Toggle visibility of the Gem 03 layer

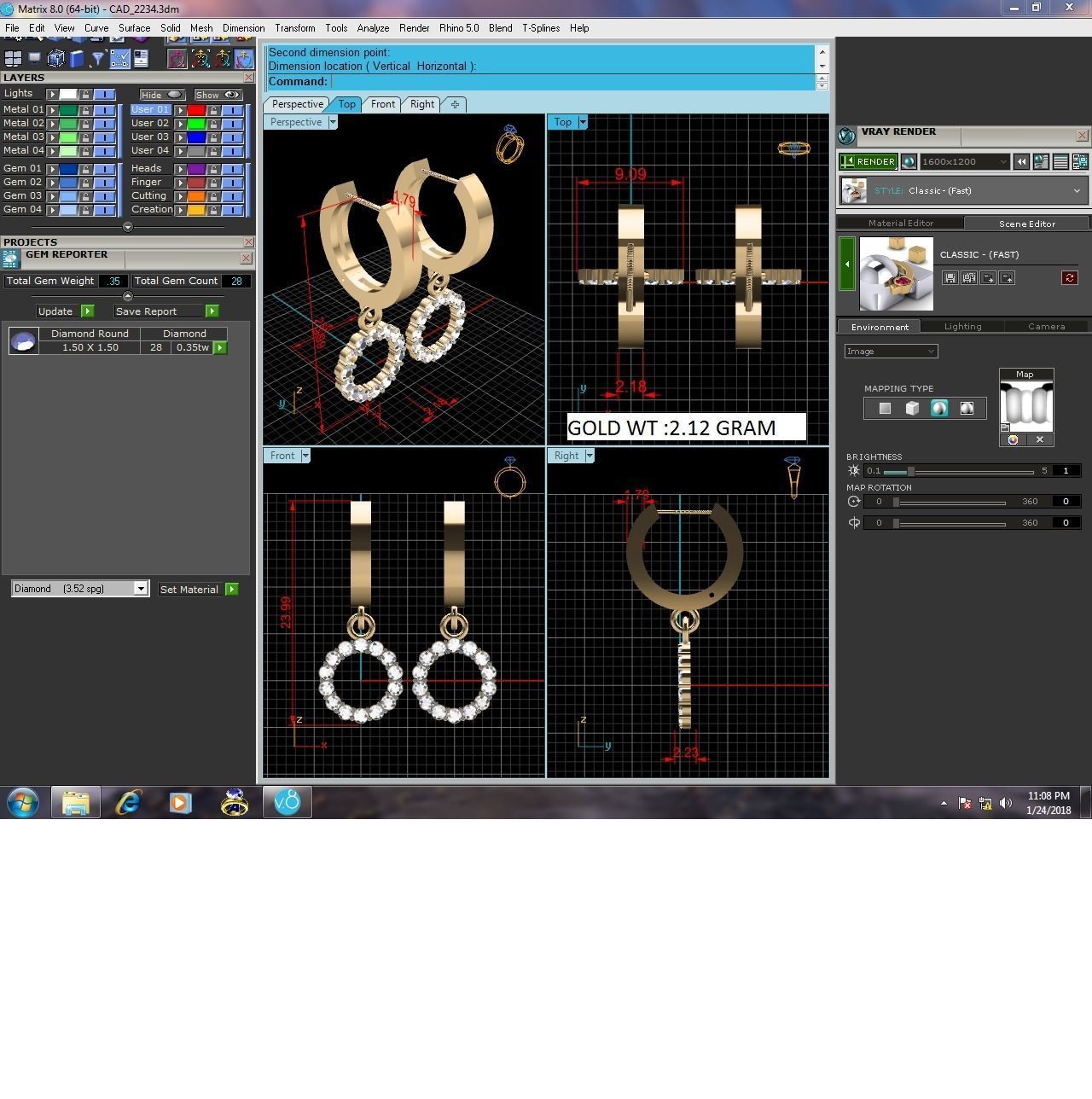[105, 196]
